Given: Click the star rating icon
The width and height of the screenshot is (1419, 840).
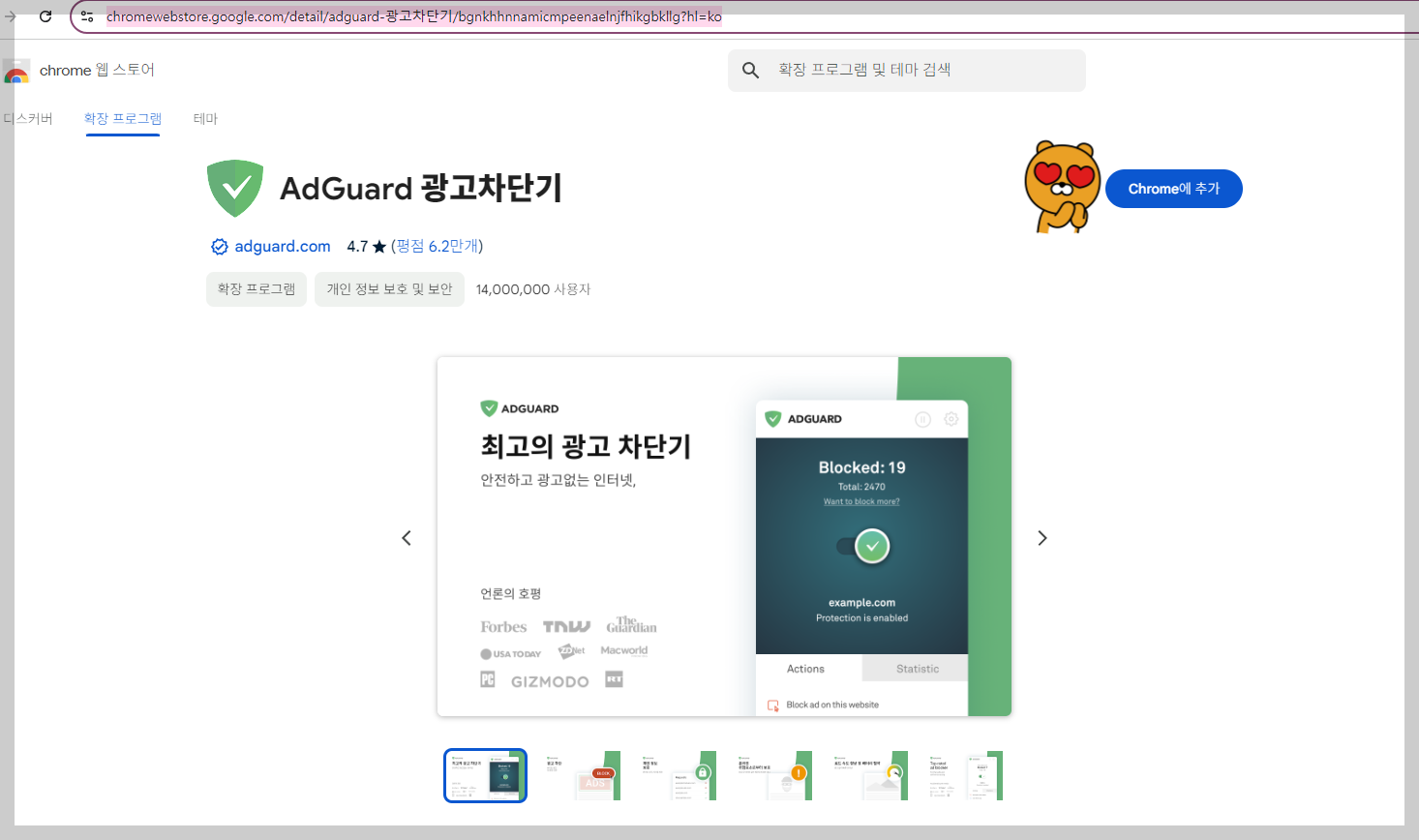Looking at the screenshot, I should pyautogui.click(x=379, y=247).
